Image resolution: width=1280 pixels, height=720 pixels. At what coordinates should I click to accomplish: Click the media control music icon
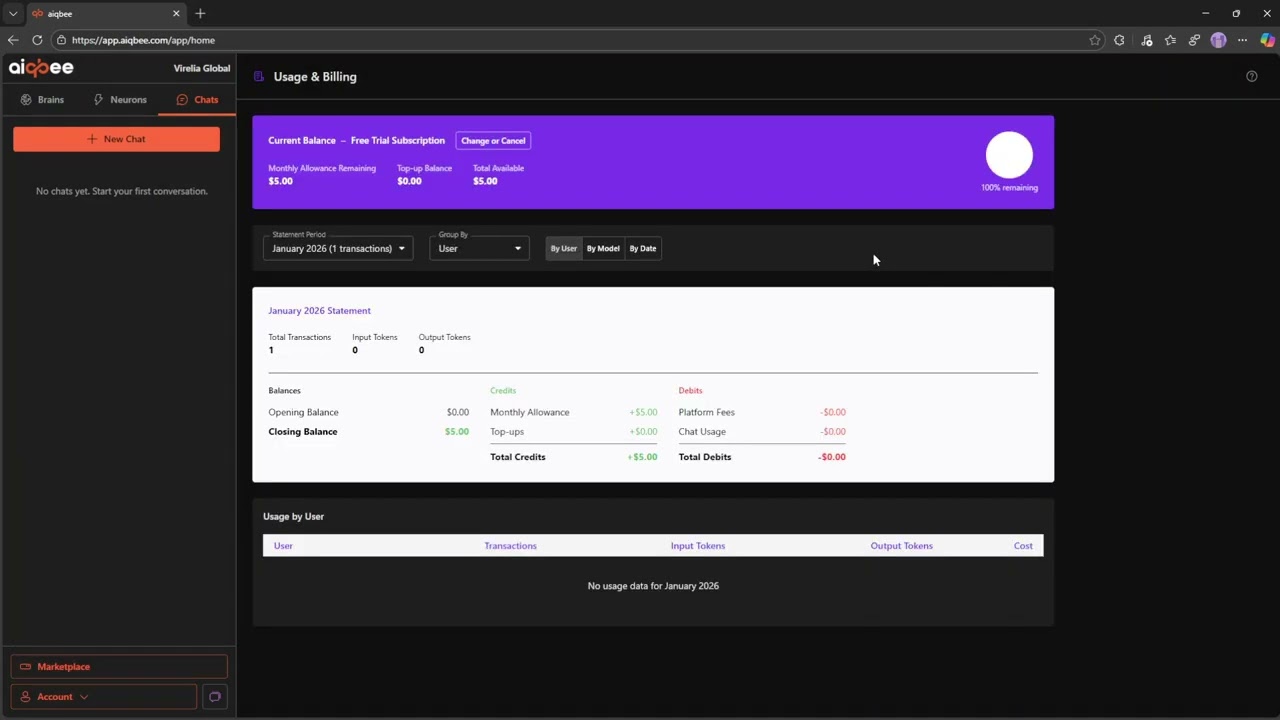tap(1147, 40)
